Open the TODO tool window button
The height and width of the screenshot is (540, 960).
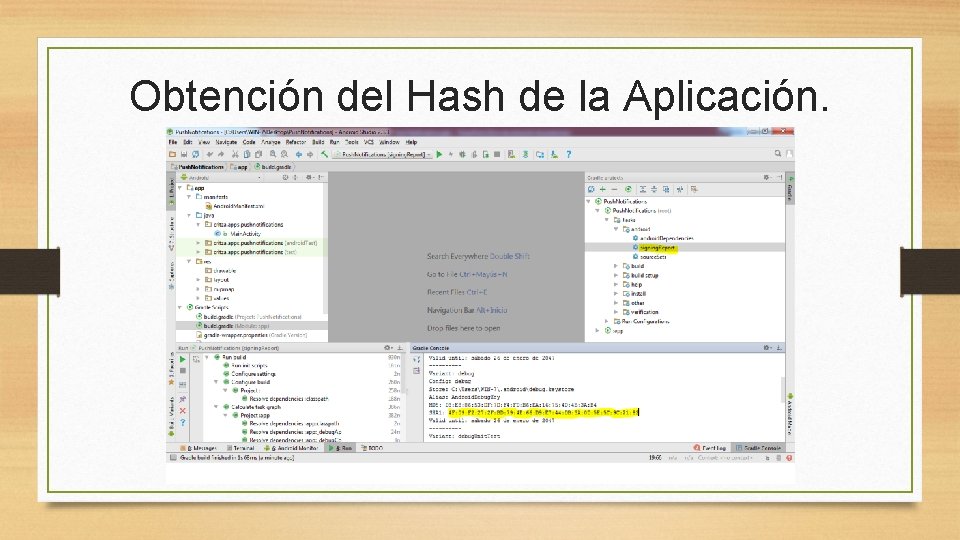372,448
